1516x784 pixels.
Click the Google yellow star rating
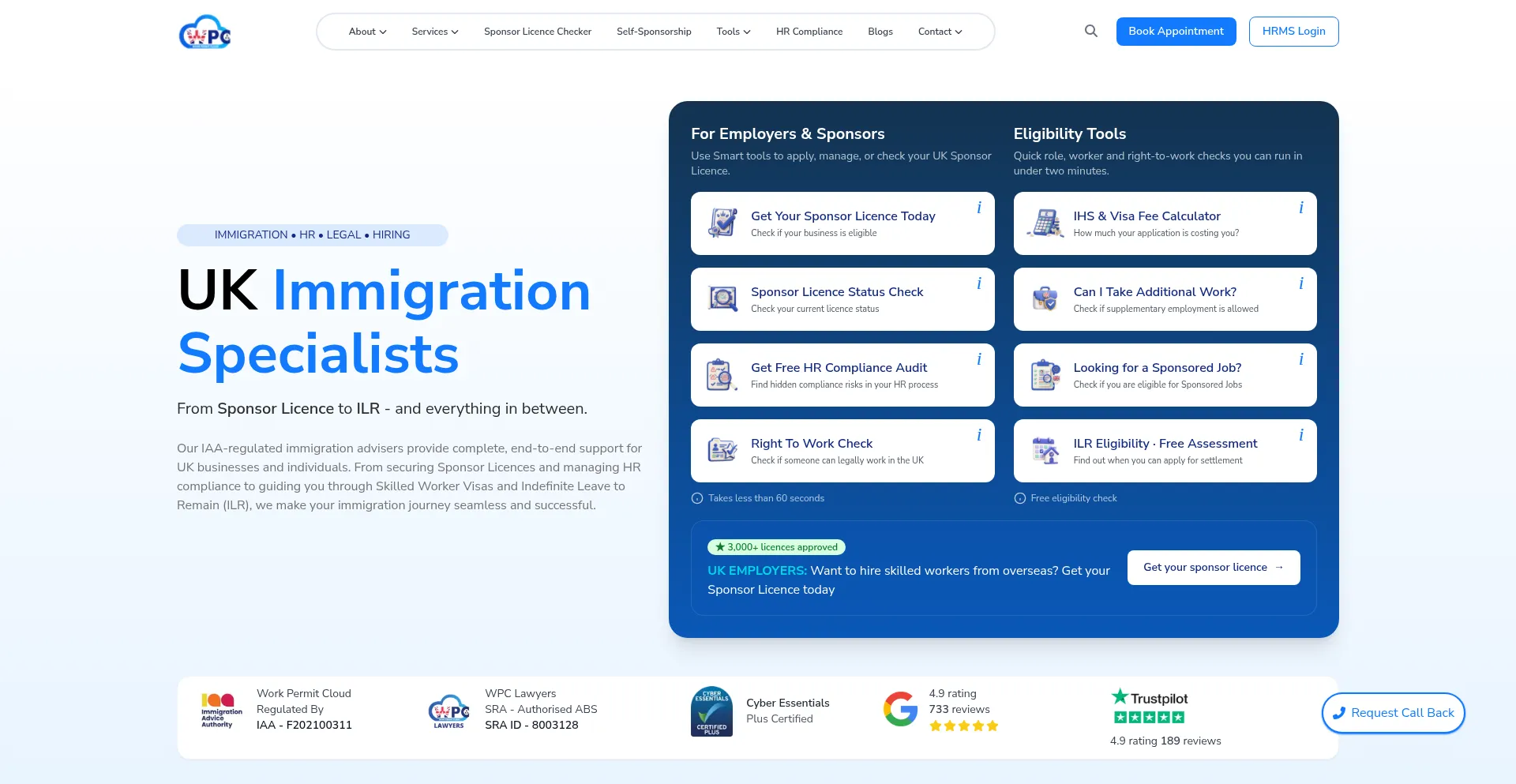(x=964, y=726)
